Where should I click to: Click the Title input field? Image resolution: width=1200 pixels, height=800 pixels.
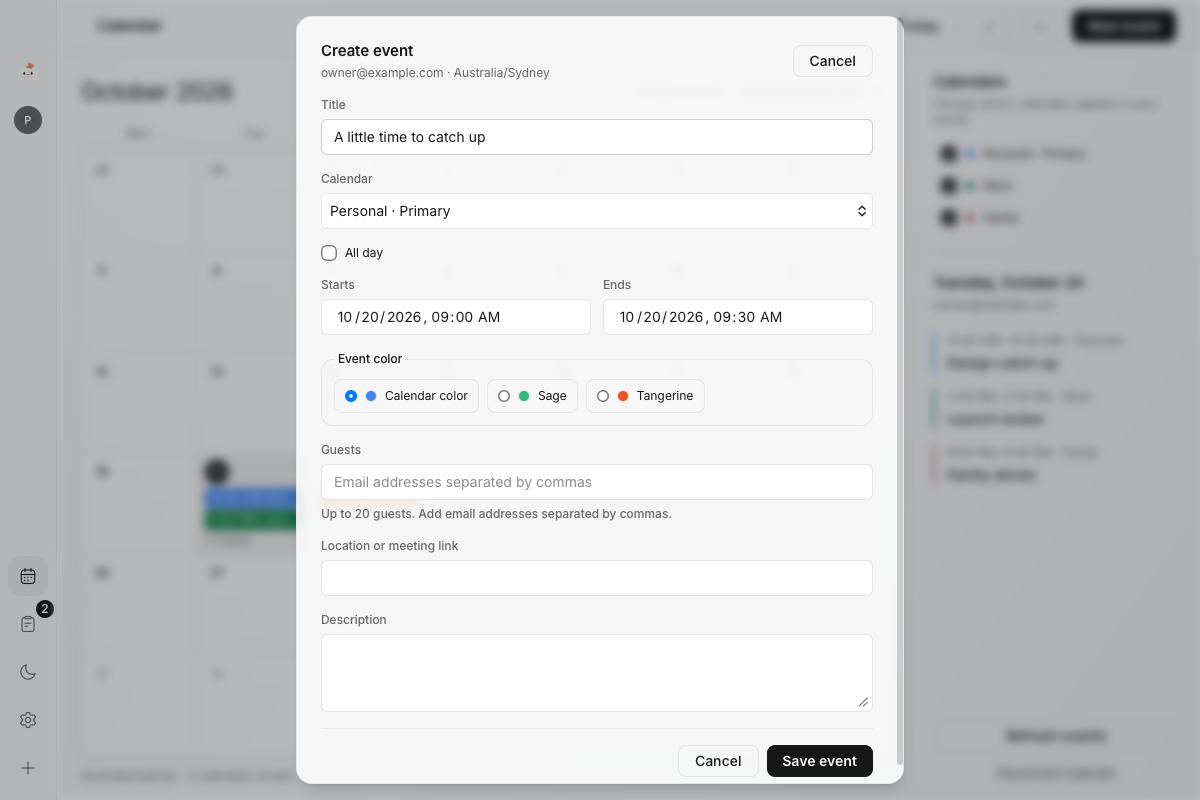[x=597, y=137]
